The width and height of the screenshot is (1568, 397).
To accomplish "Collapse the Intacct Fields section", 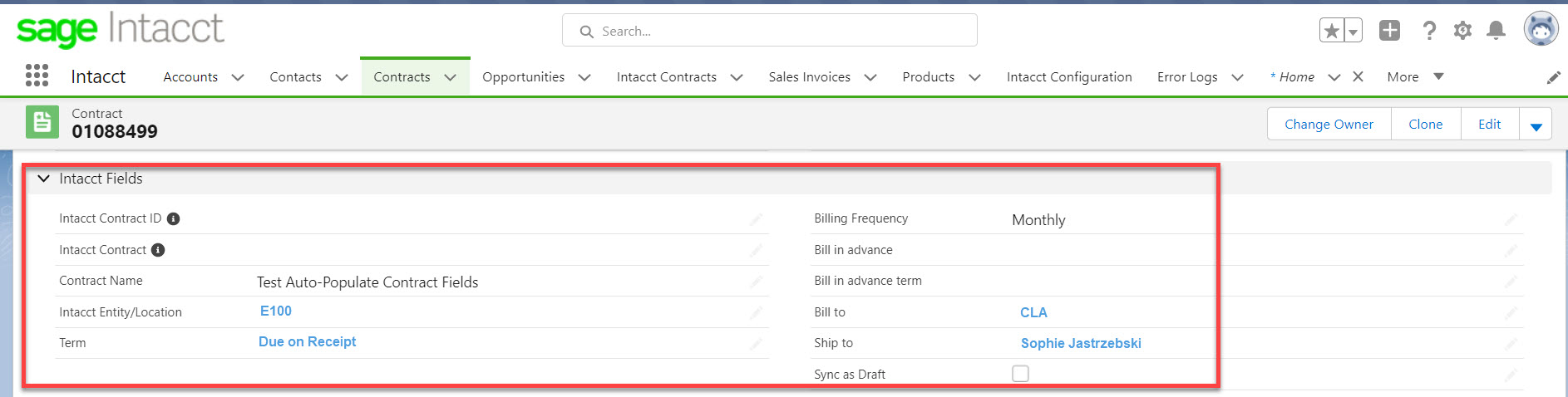I will 44,179.
